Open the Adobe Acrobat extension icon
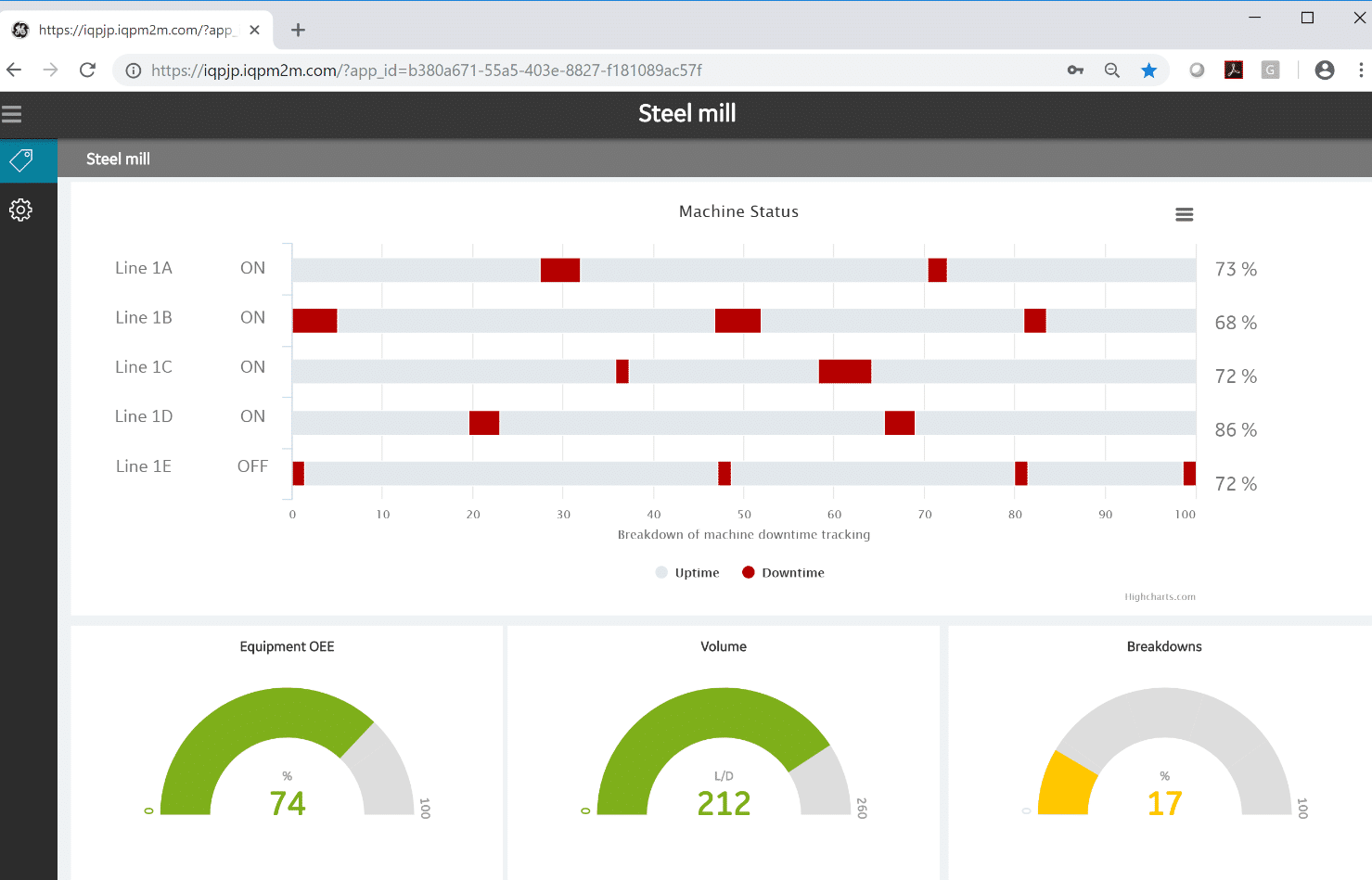Image resolution: width=1372 pixels, height=880 pixels. point(1233,70)
